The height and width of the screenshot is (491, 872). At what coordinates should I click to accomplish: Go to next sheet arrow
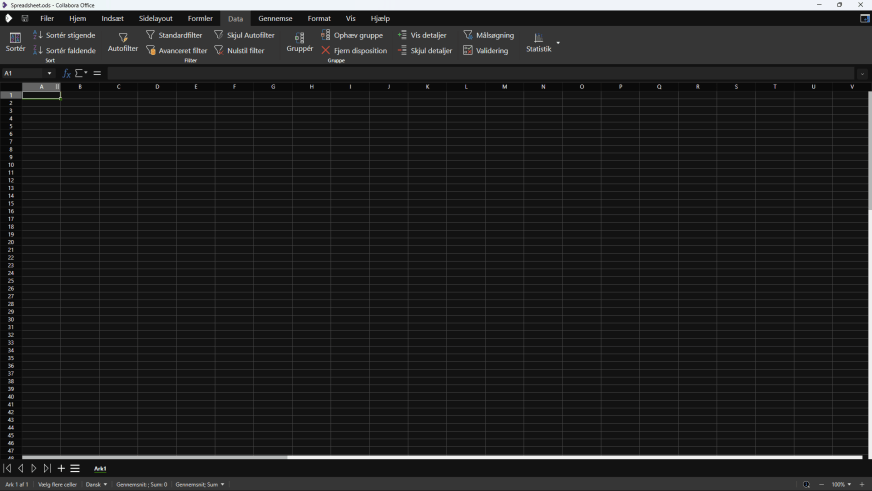click(x=34, y=468)
